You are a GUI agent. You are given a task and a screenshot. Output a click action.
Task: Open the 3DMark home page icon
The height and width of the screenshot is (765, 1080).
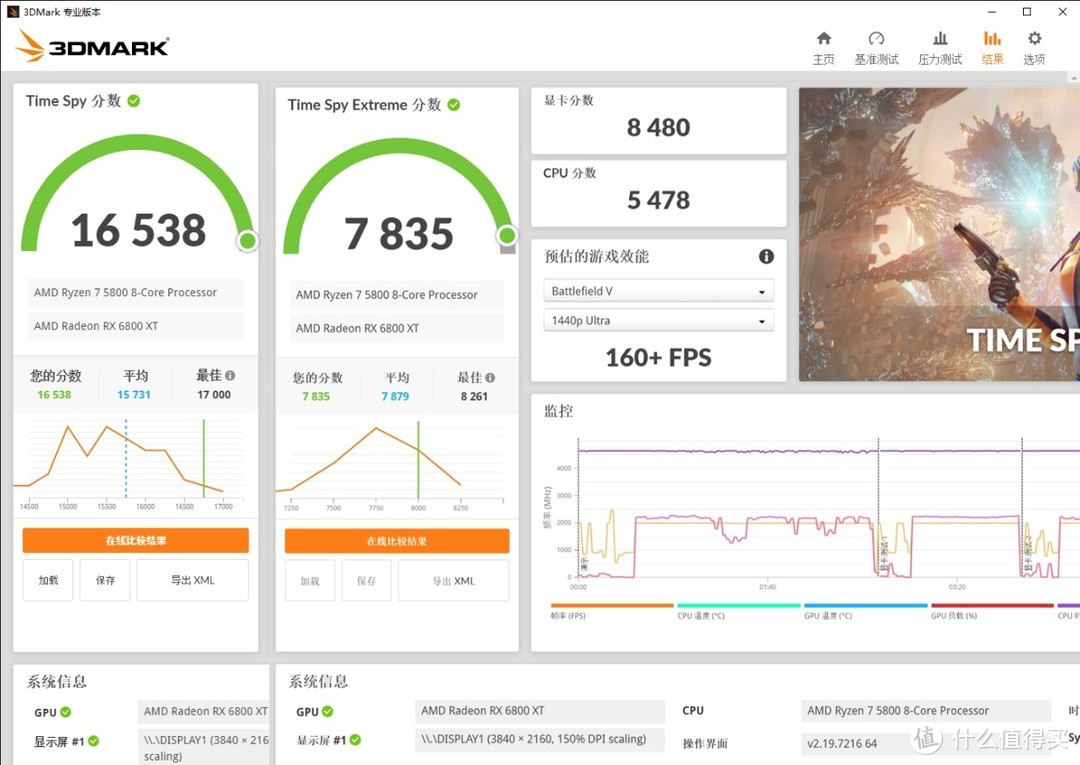(x=823, y=45)
